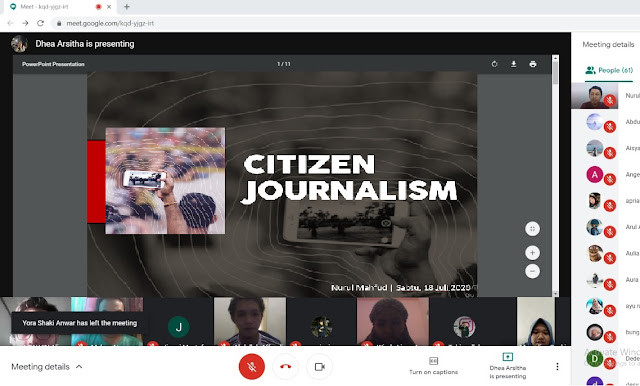Click Arul participant's muted mic icon
The image size is (640, 386).
pyautogui.click(x=610, y=232)
